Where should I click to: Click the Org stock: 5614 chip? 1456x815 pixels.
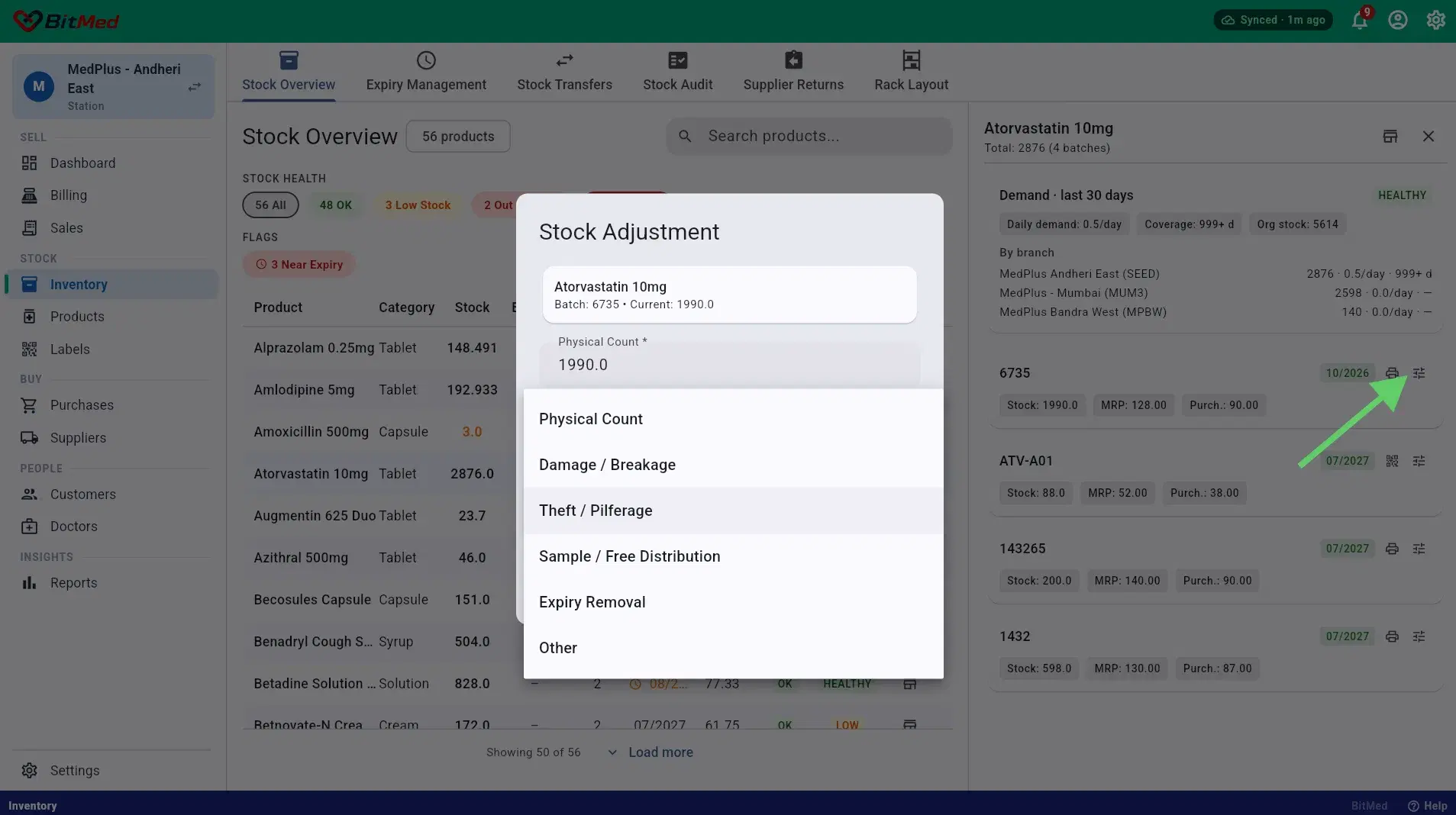coord(1297,224)
